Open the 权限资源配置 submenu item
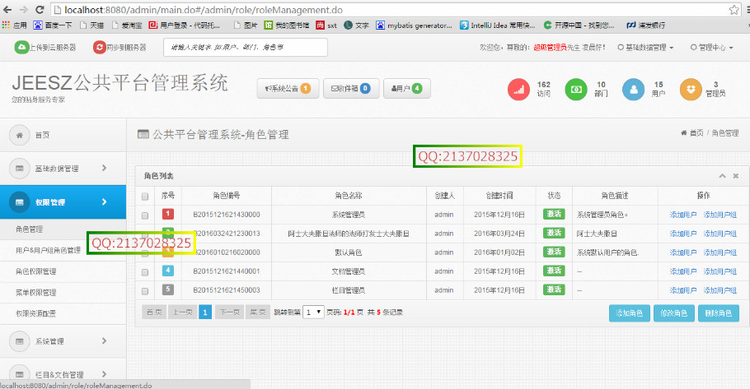750x389 pixels. coord(36,313)
